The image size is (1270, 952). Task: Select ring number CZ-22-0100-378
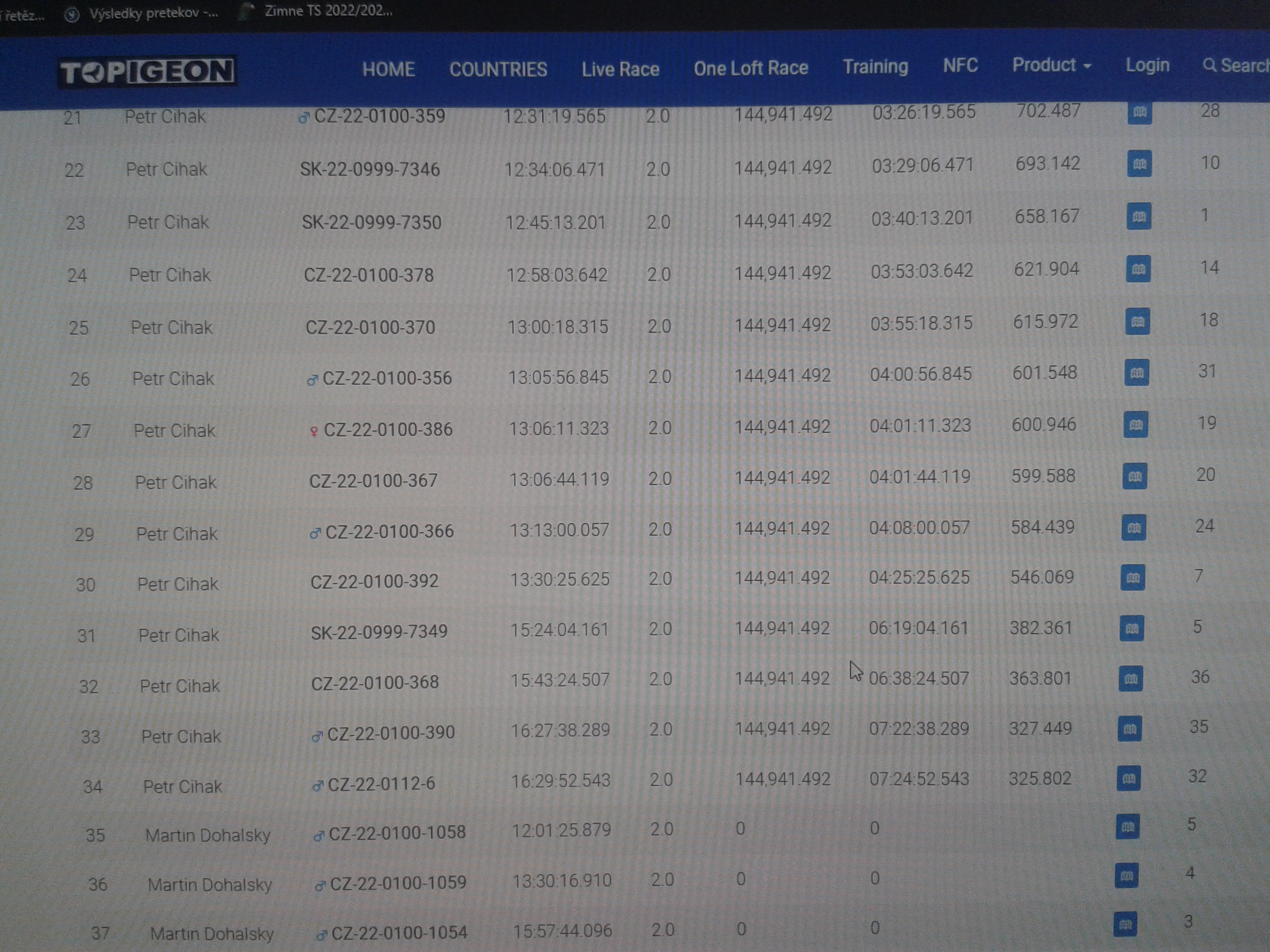pos(369,275)
